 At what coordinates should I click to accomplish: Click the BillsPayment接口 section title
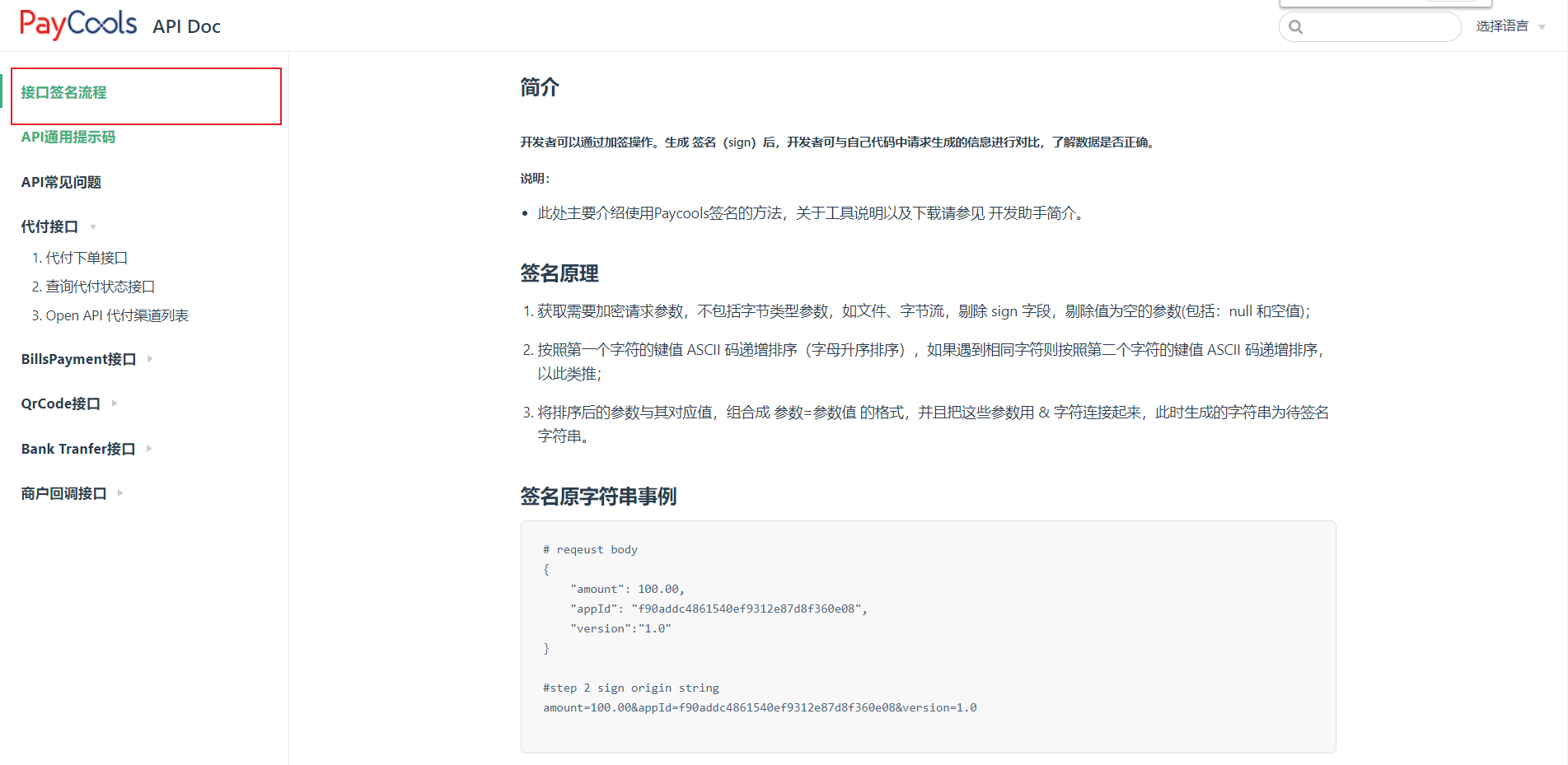point(78,359)
